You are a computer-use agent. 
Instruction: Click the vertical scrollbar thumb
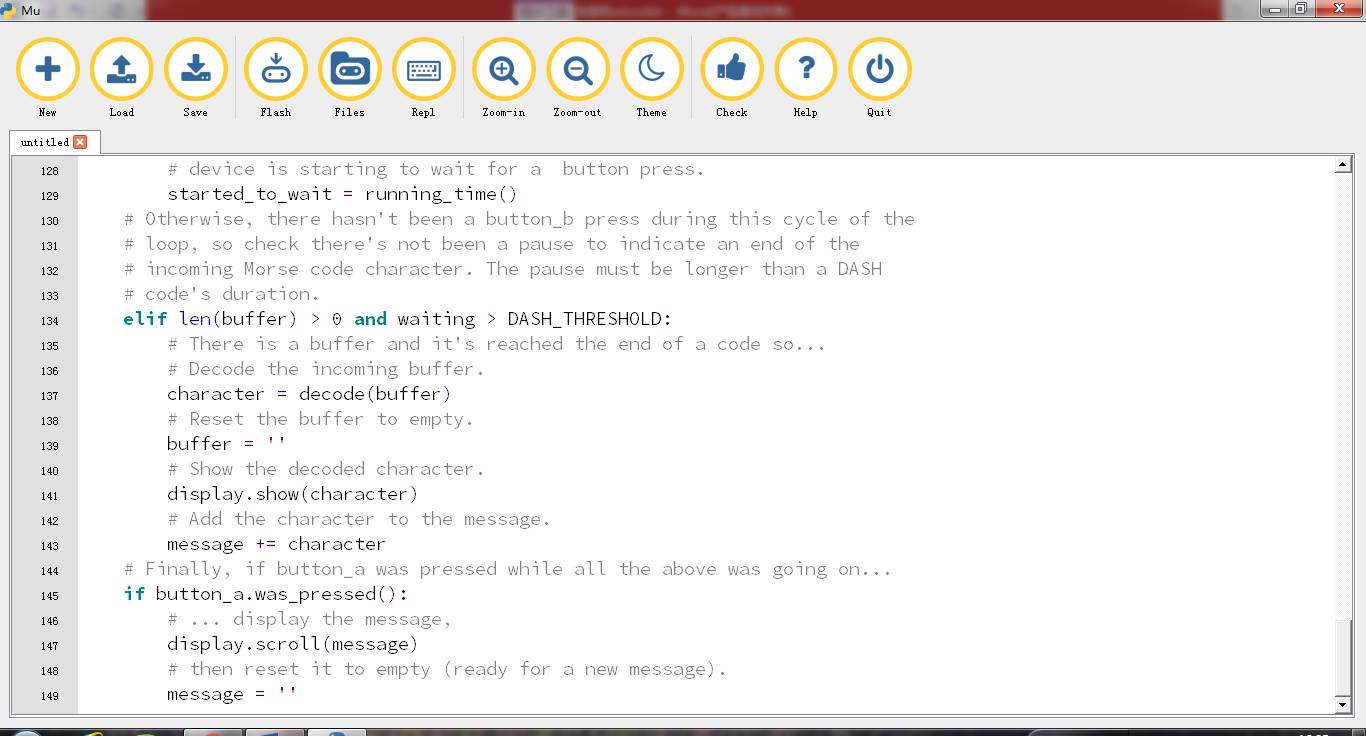pos(1343,657)
